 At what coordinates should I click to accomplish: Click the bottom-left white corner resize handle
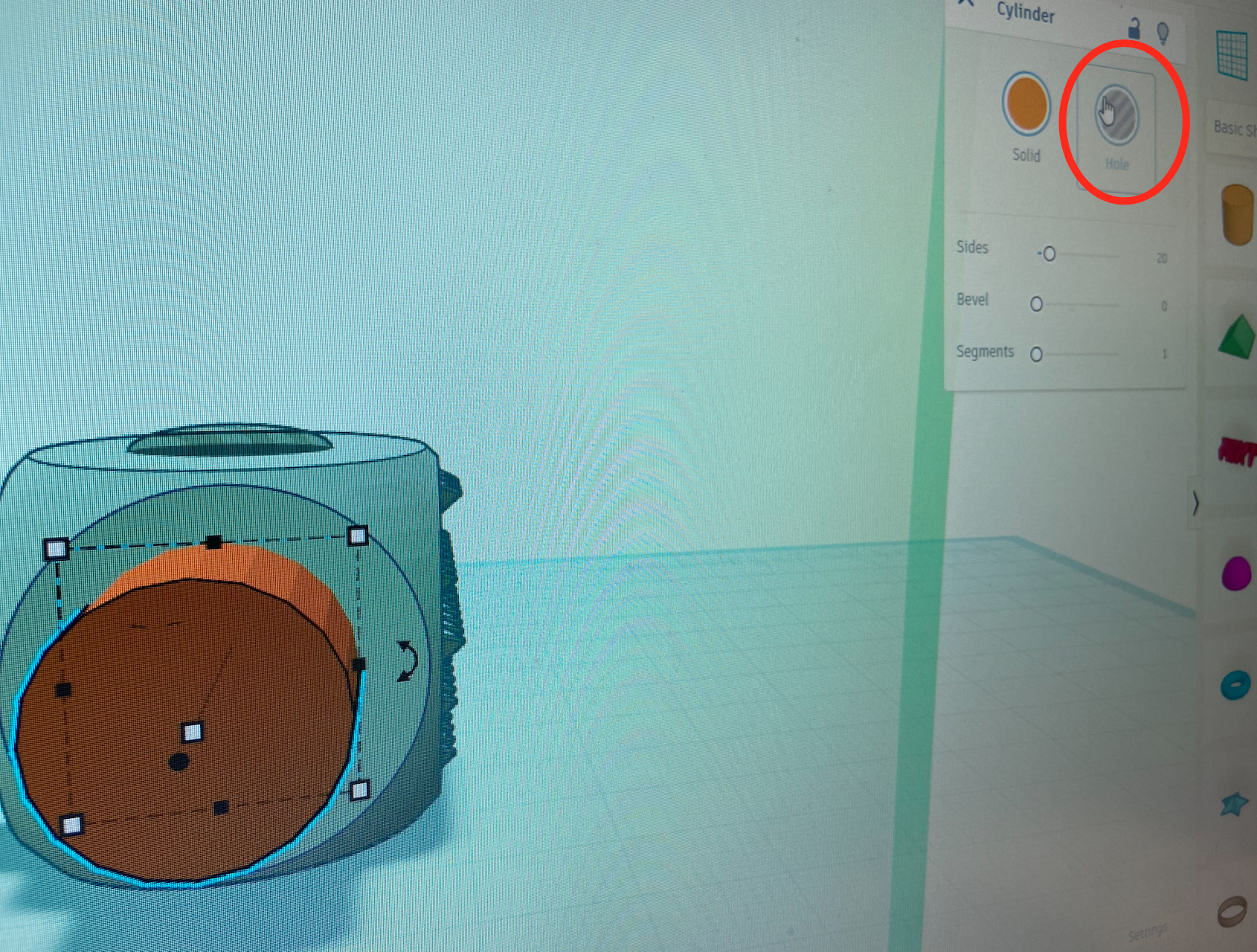pyautogui.click(x=71, y=825)
